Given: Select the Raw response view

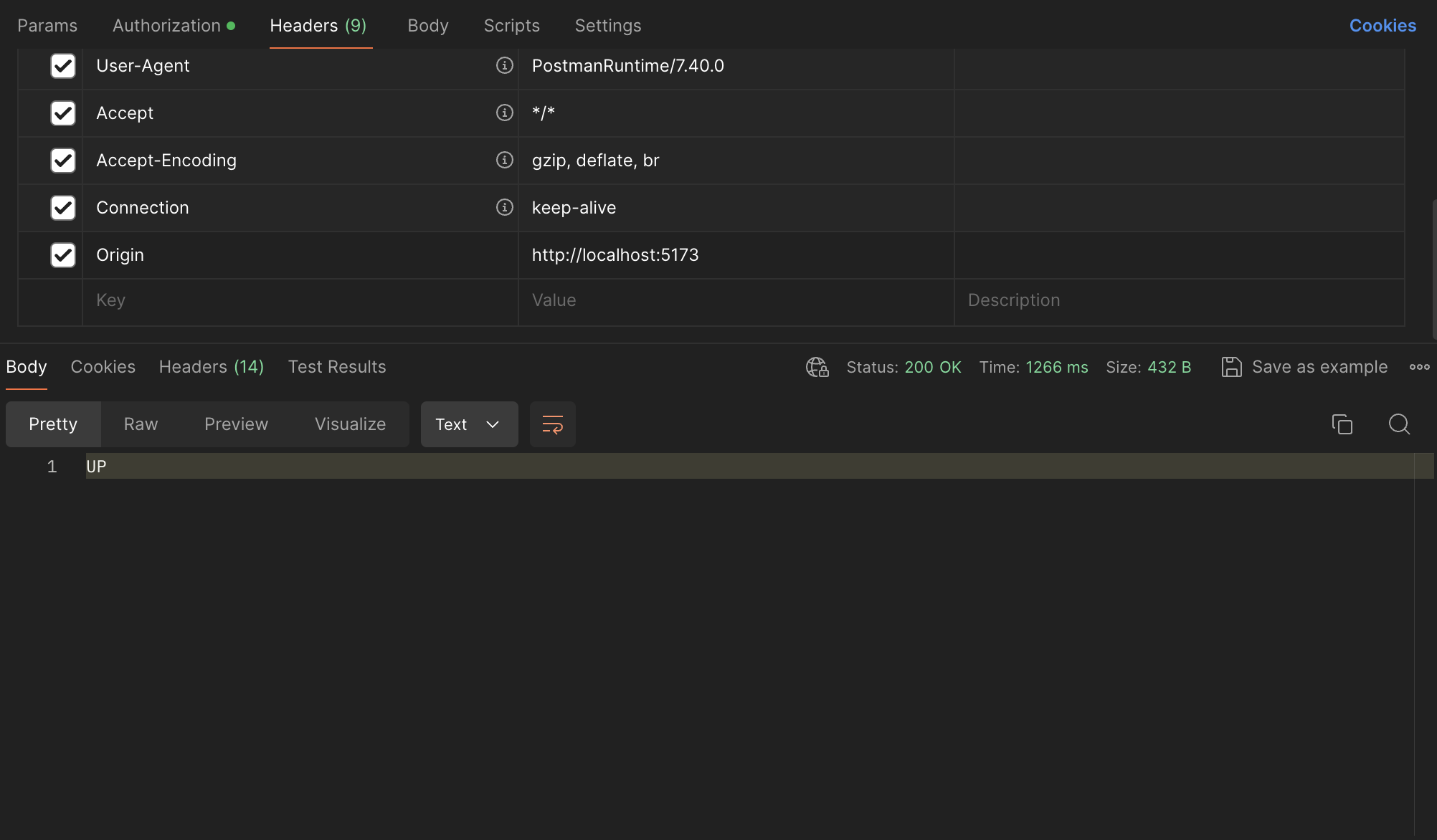Looking at the screenshot, I should (141, 424).
